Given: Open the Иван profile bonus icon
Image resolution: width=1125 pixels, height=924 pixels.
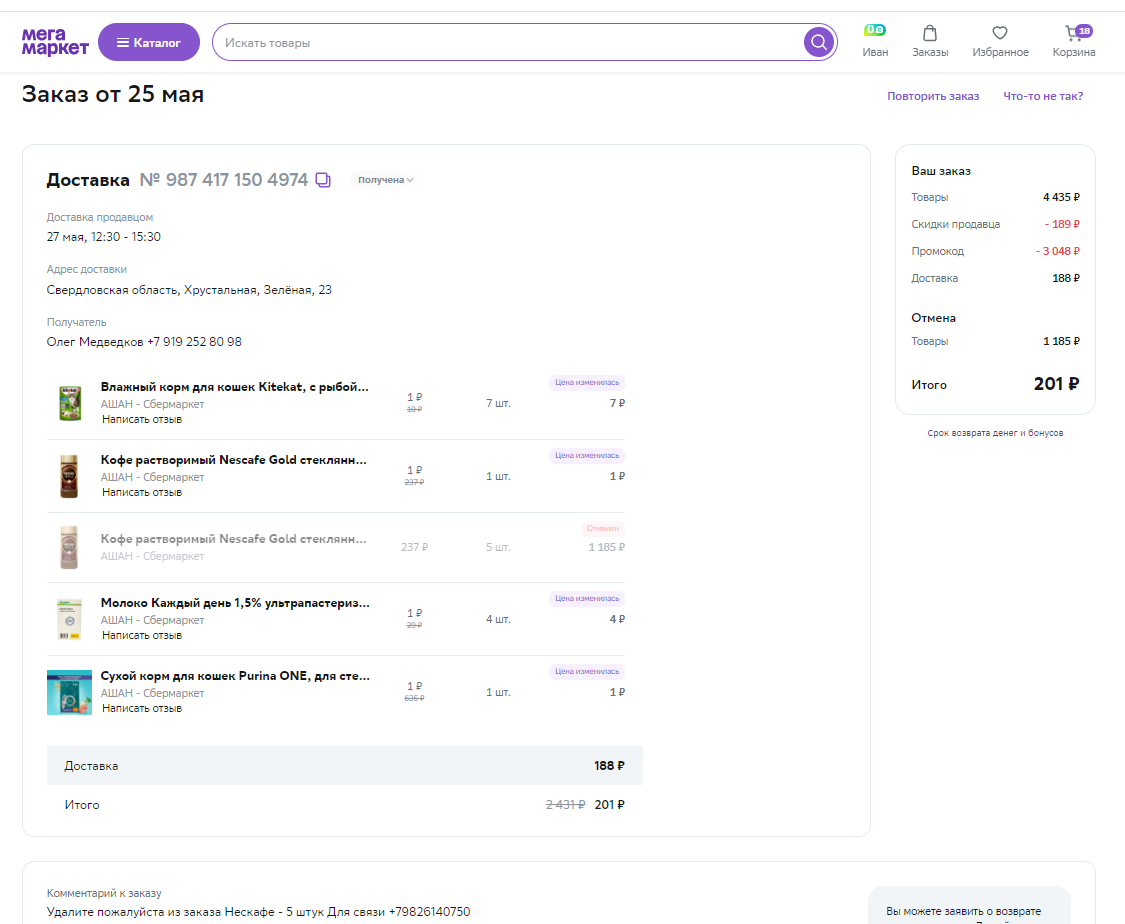Looking at the screenshot, I should pos(875,30).
